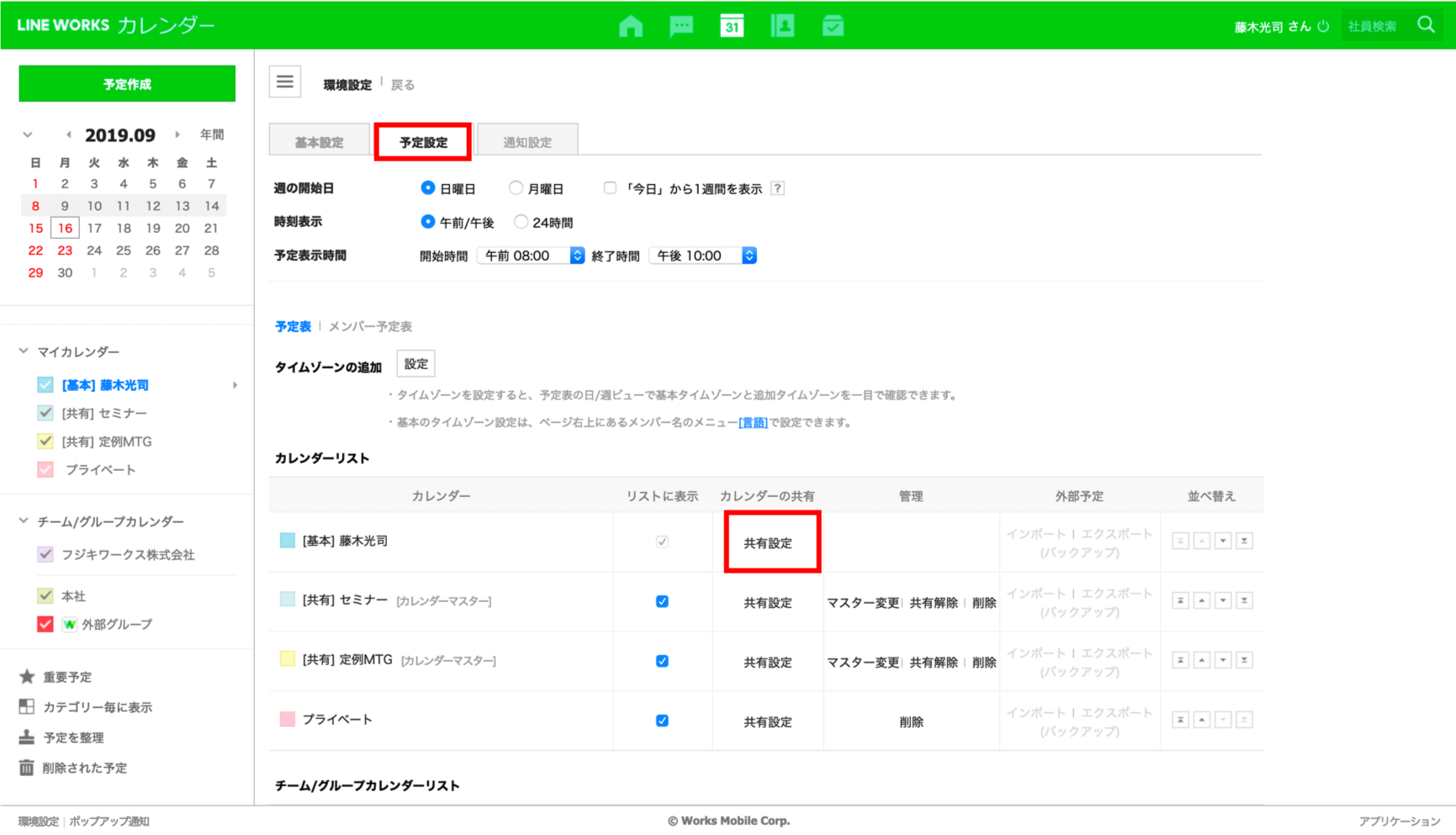Collapse the マイカレンダー section
Image resolution: width=1456 pixels, height=835 pixels.
point(24,351)
